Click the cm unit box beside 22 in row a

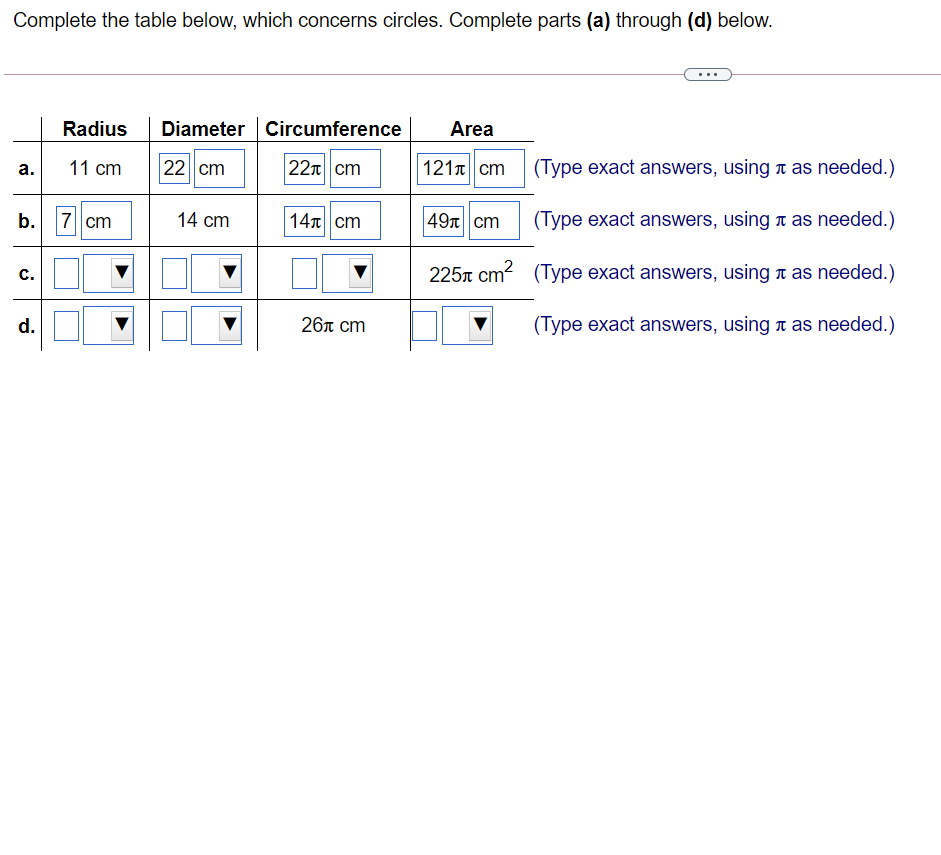click(218, 168)
